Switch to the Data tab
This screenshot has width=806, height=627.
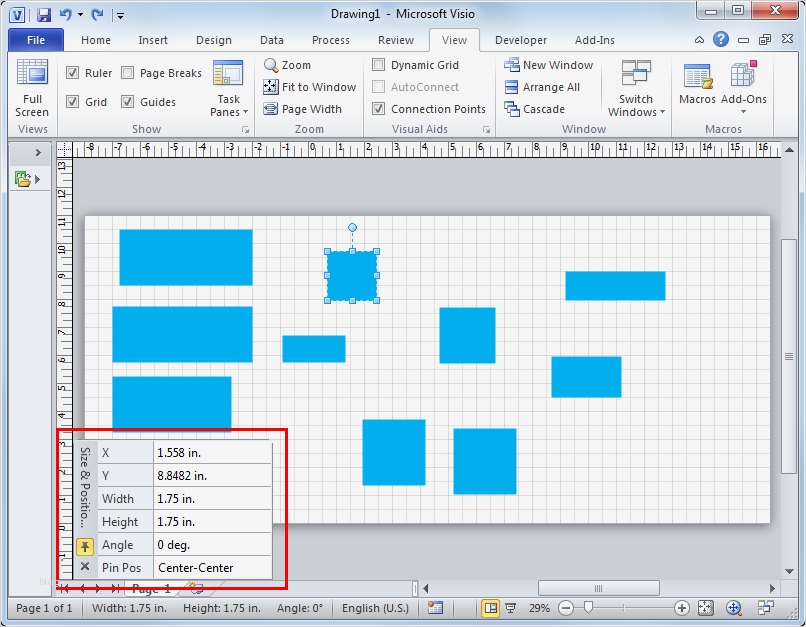(271, 40)
